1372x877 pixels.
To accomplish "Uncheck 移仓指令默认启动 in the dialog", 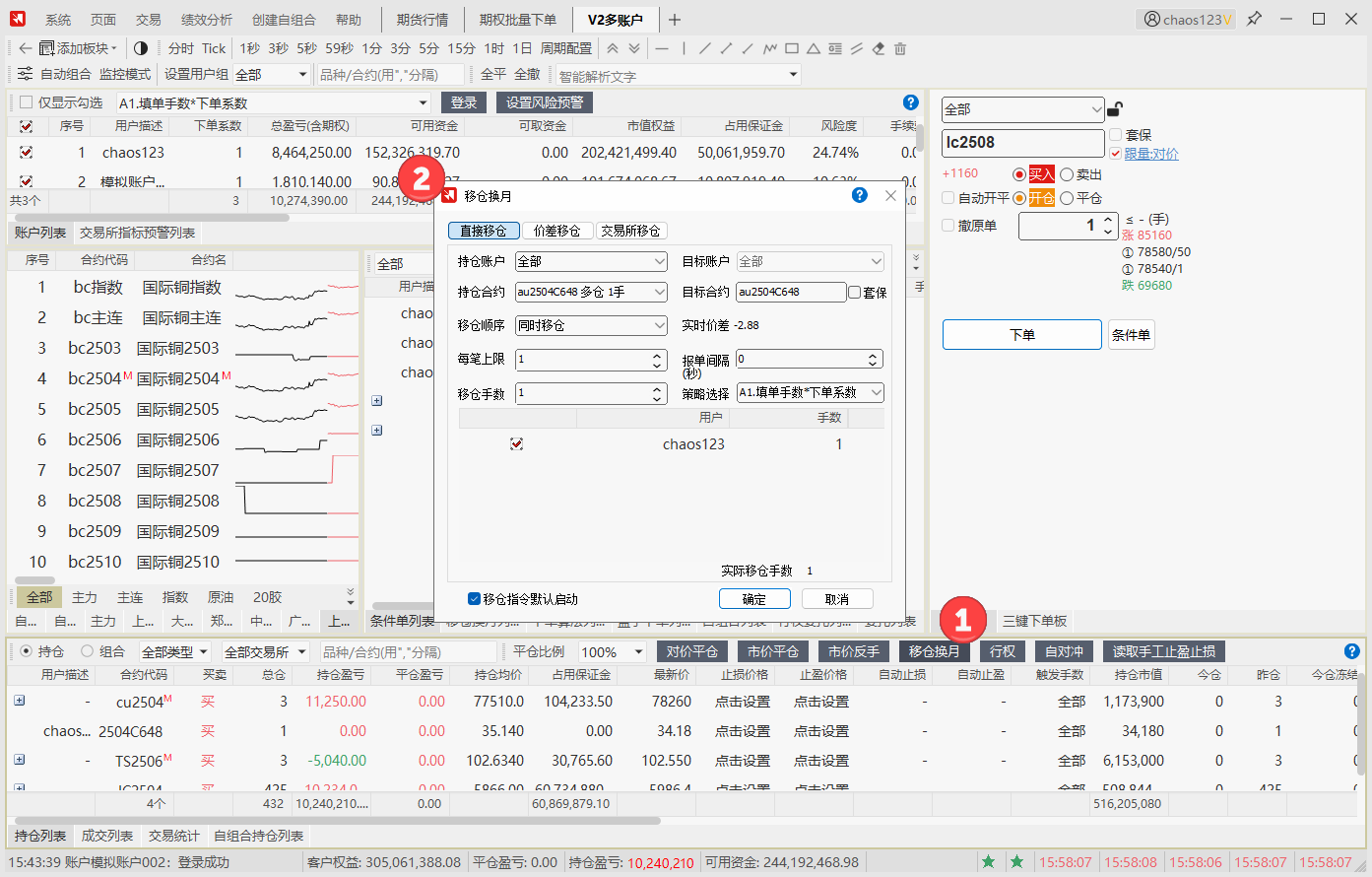I will pyautogui.click(x=474, y=599).
